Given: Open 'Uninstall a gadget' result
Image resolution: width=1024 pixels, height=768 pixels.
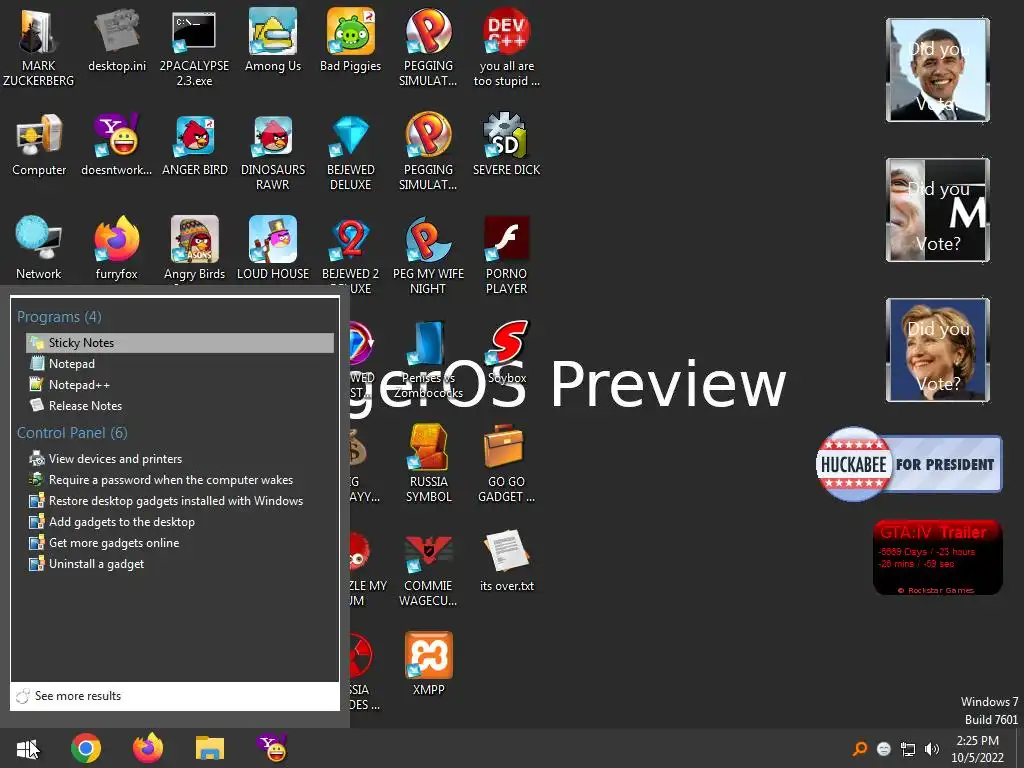Looking at the screenshot, I should point(180,564).
